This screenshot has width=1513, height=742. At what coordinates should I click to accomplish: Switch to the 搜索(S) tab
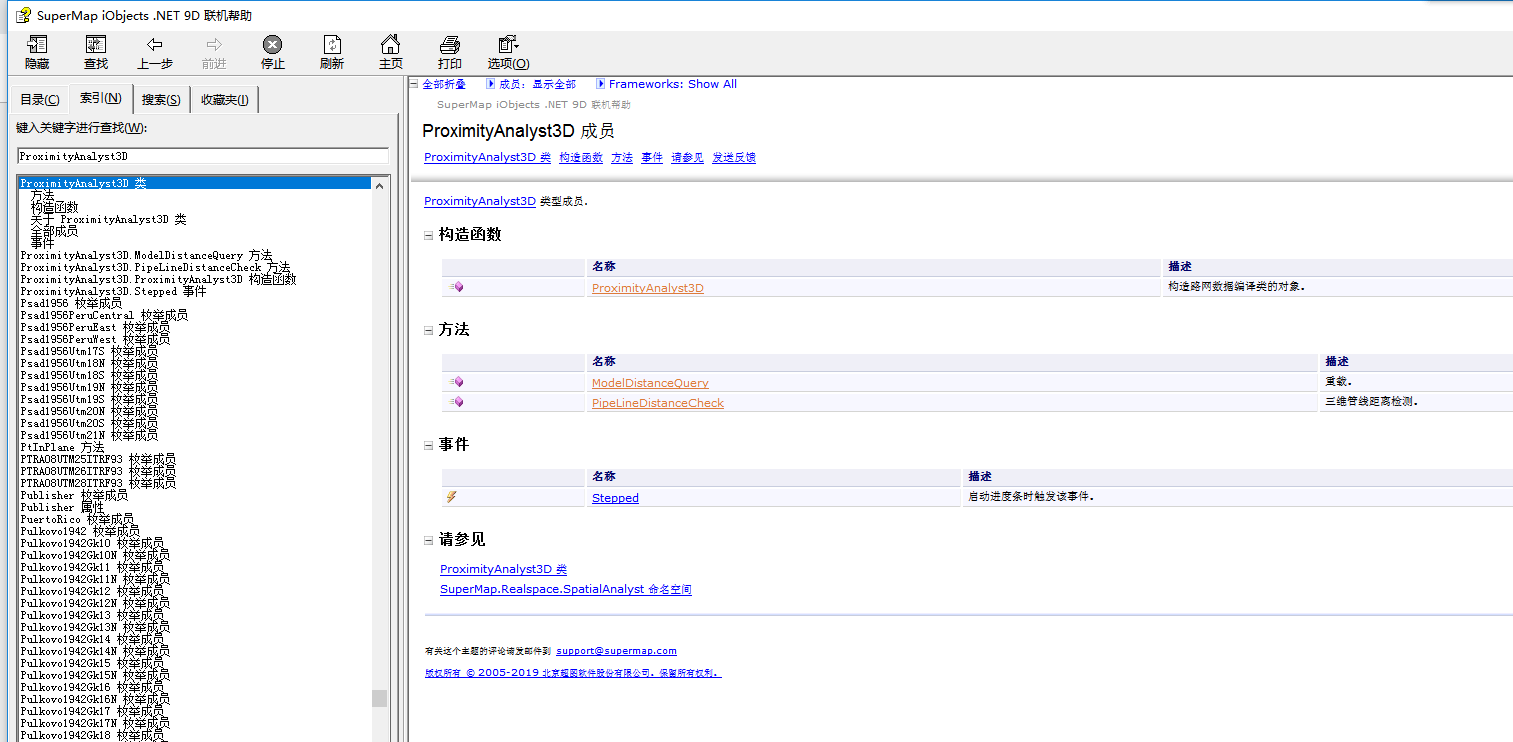tap(161, 99)
